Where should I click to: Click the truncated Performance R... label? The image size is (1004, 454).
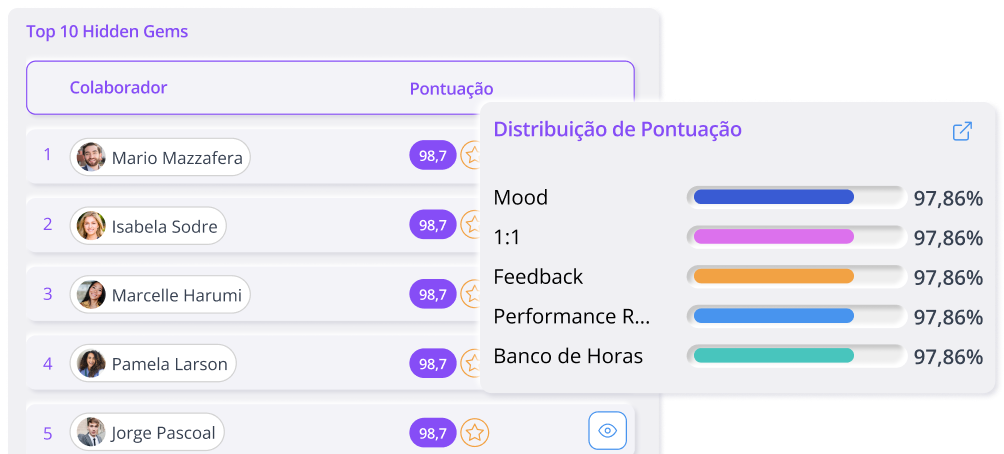571,316
